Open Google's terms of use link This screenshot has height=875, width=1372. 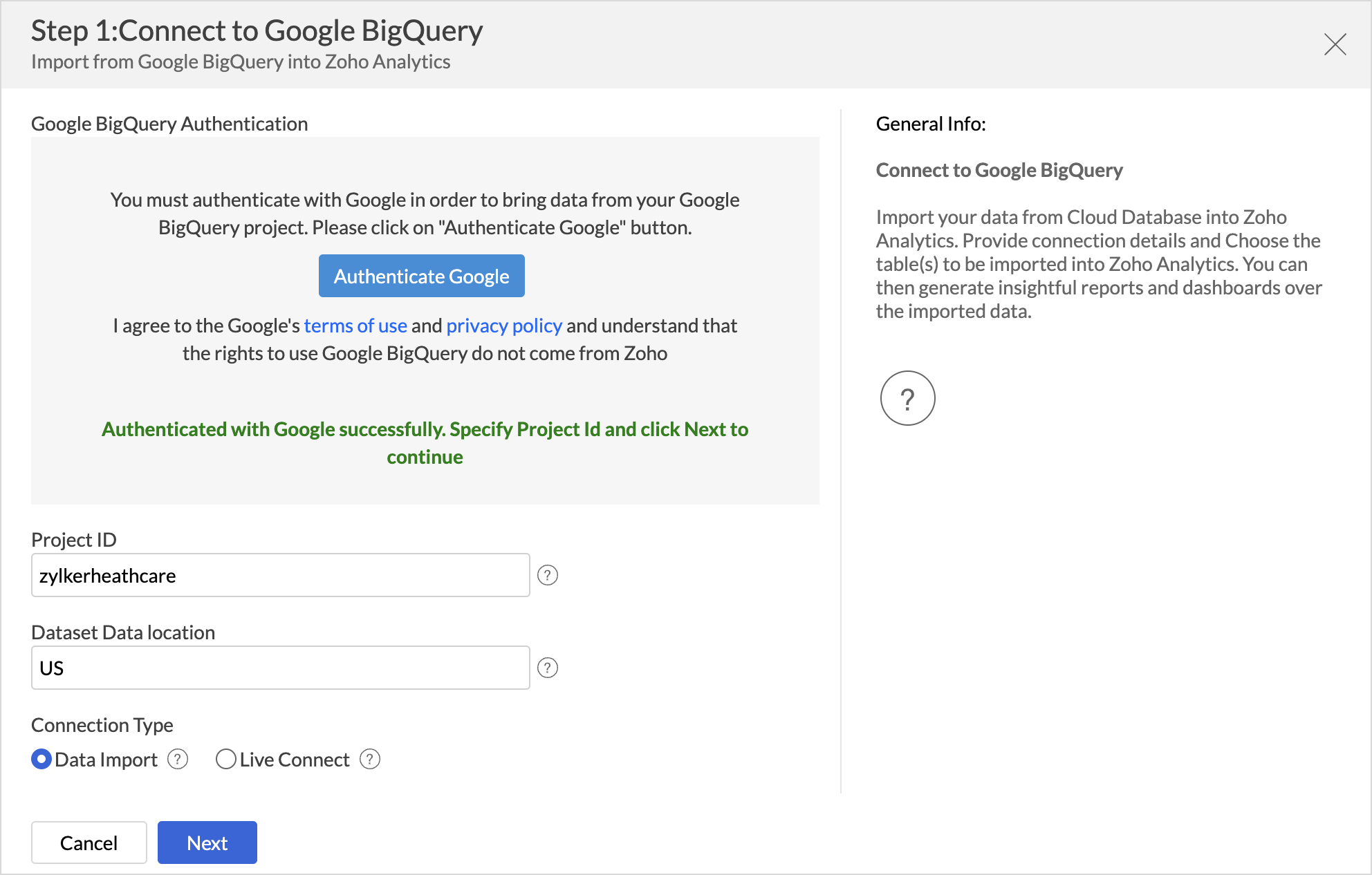coord(355,326)
